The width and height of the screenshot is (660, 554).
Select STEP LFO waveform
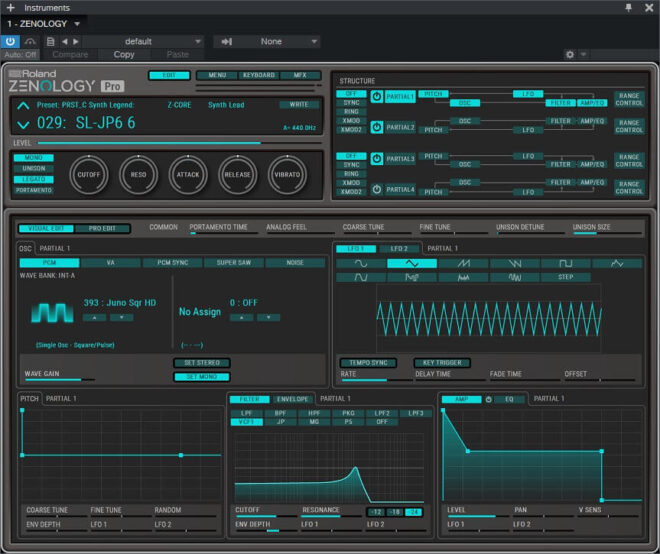coord(566,277)
